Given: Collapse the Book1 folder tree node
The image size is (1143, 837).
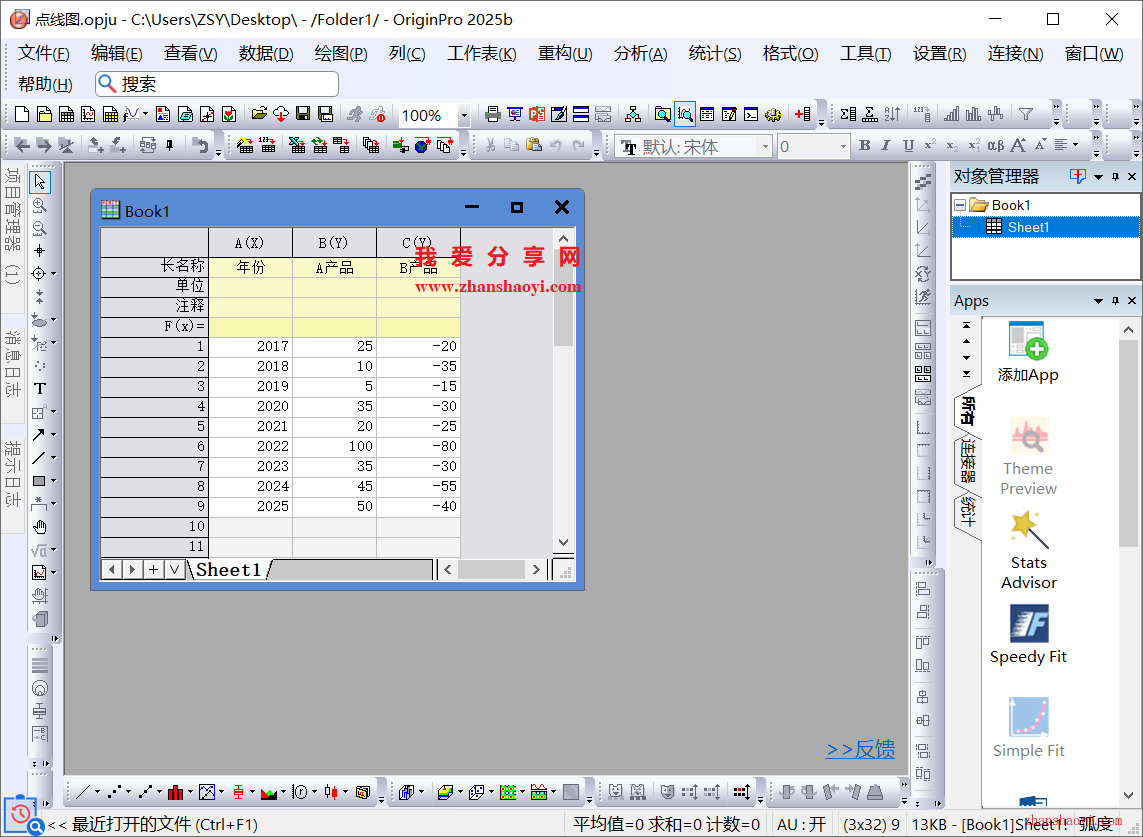Looking at the screenshot, I should click(x=960, y=205).
